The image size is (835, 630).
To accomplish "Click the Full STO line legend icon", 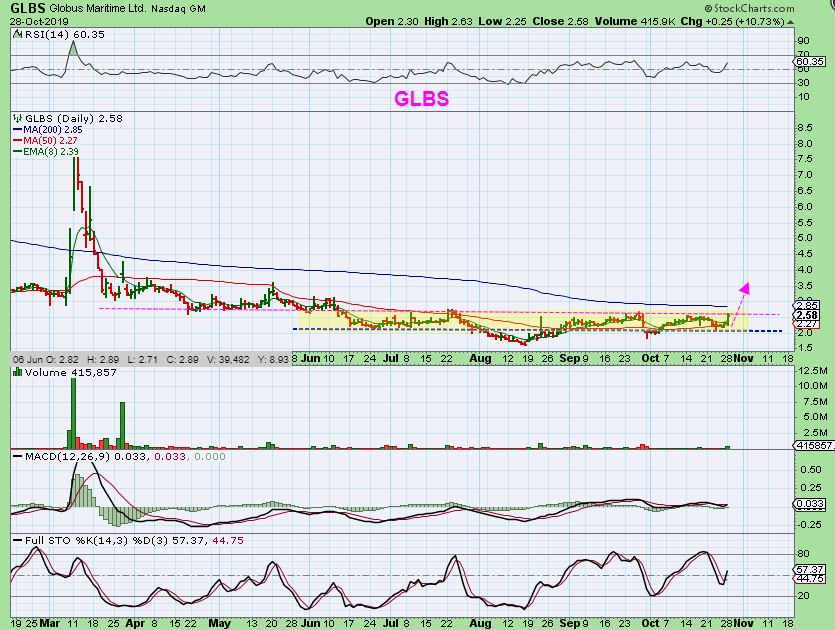I will click(18, 540).
